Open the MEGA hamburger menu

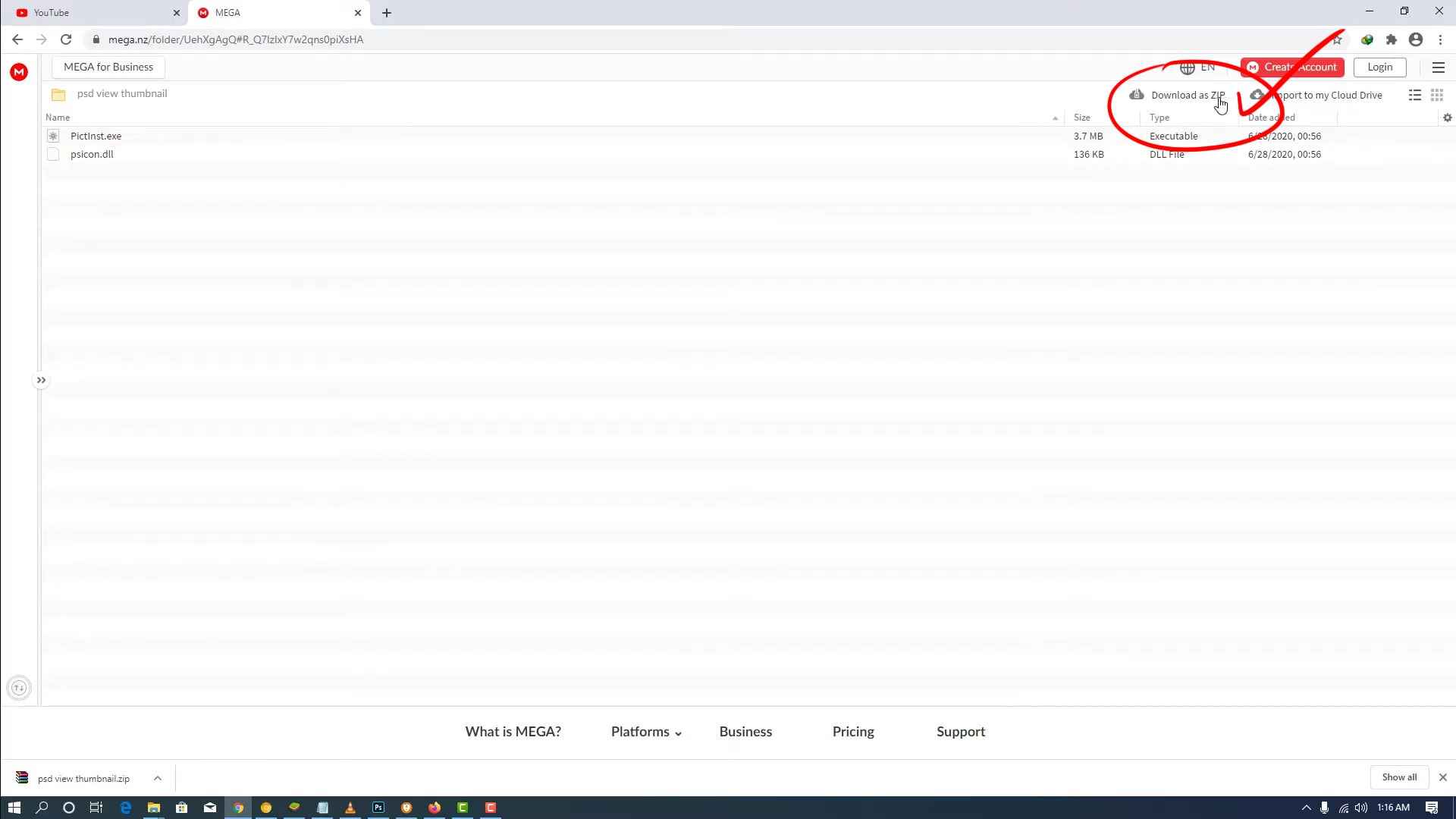click(x=1439, y=67)
